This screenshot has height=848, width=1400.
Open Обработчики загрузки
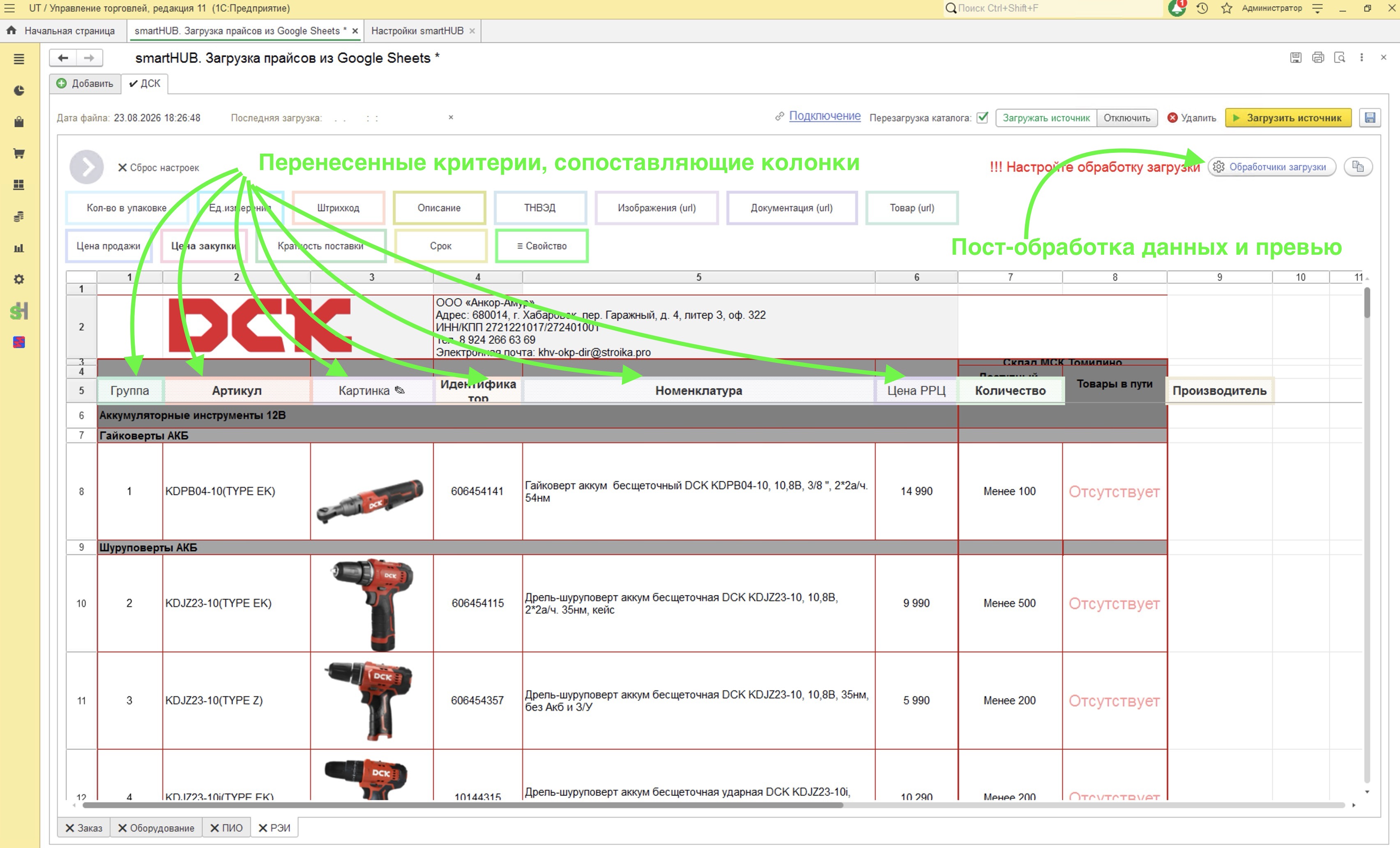click(x=1271, y=166)
